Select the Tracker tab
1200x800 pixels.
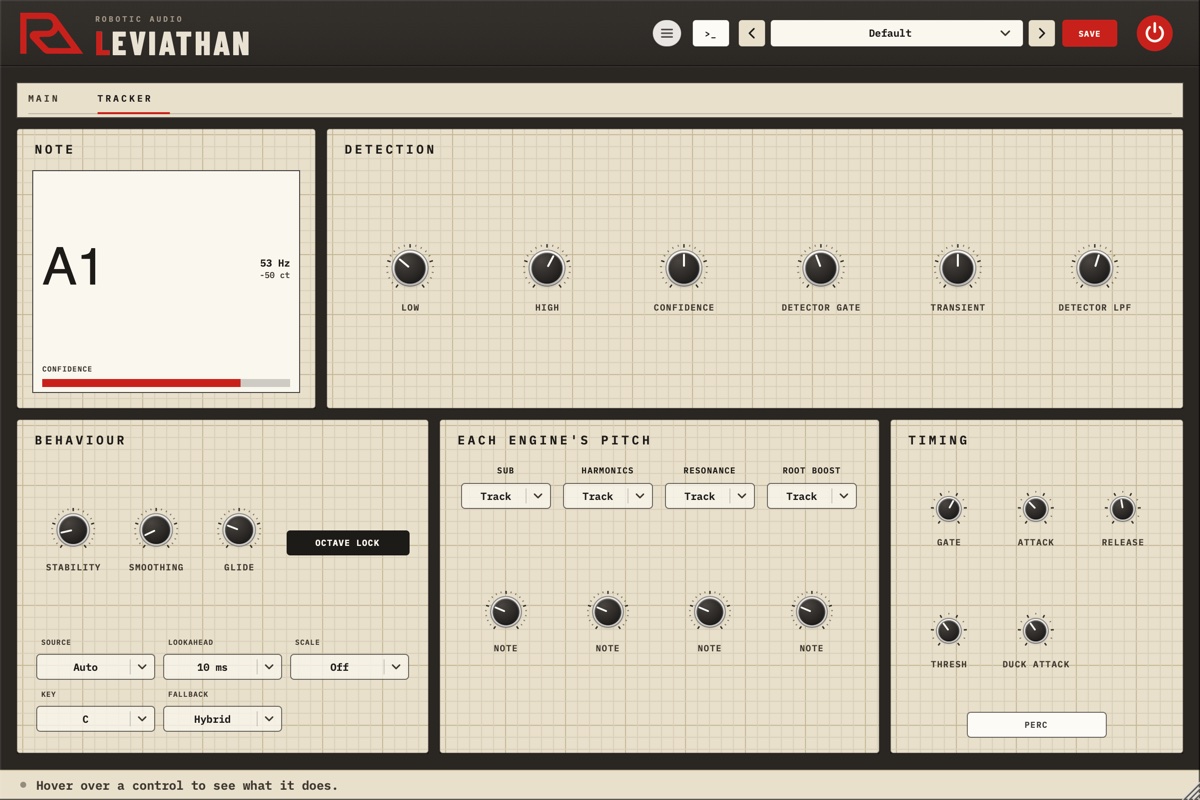125,99
